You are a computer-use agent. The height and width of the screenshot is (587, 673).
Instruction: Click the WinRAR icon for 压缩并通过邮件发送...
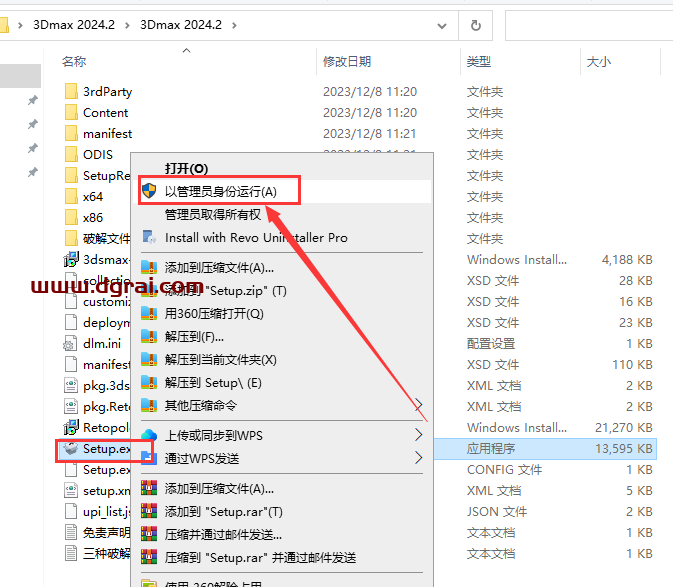(149, 534)
